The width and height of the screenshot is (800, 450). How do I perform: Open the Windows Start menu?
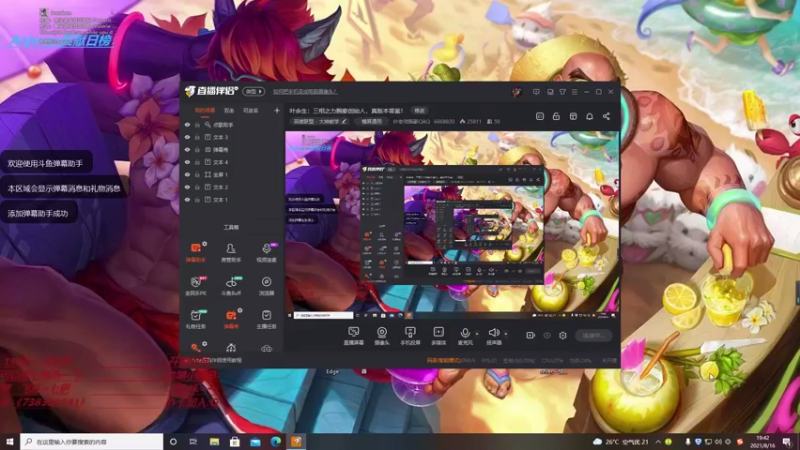(x=10, y=442)
